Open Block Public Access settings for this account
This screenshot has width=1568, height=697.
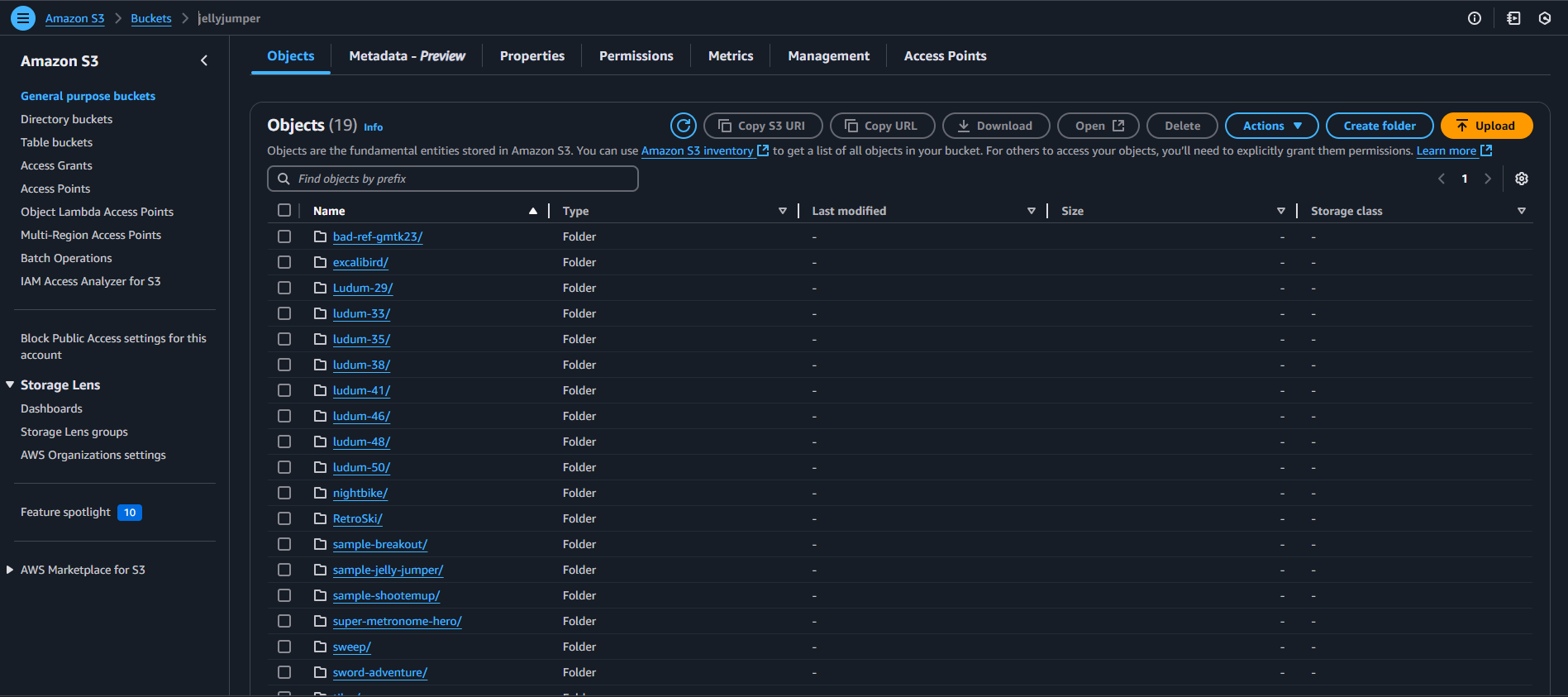(113, 346)
